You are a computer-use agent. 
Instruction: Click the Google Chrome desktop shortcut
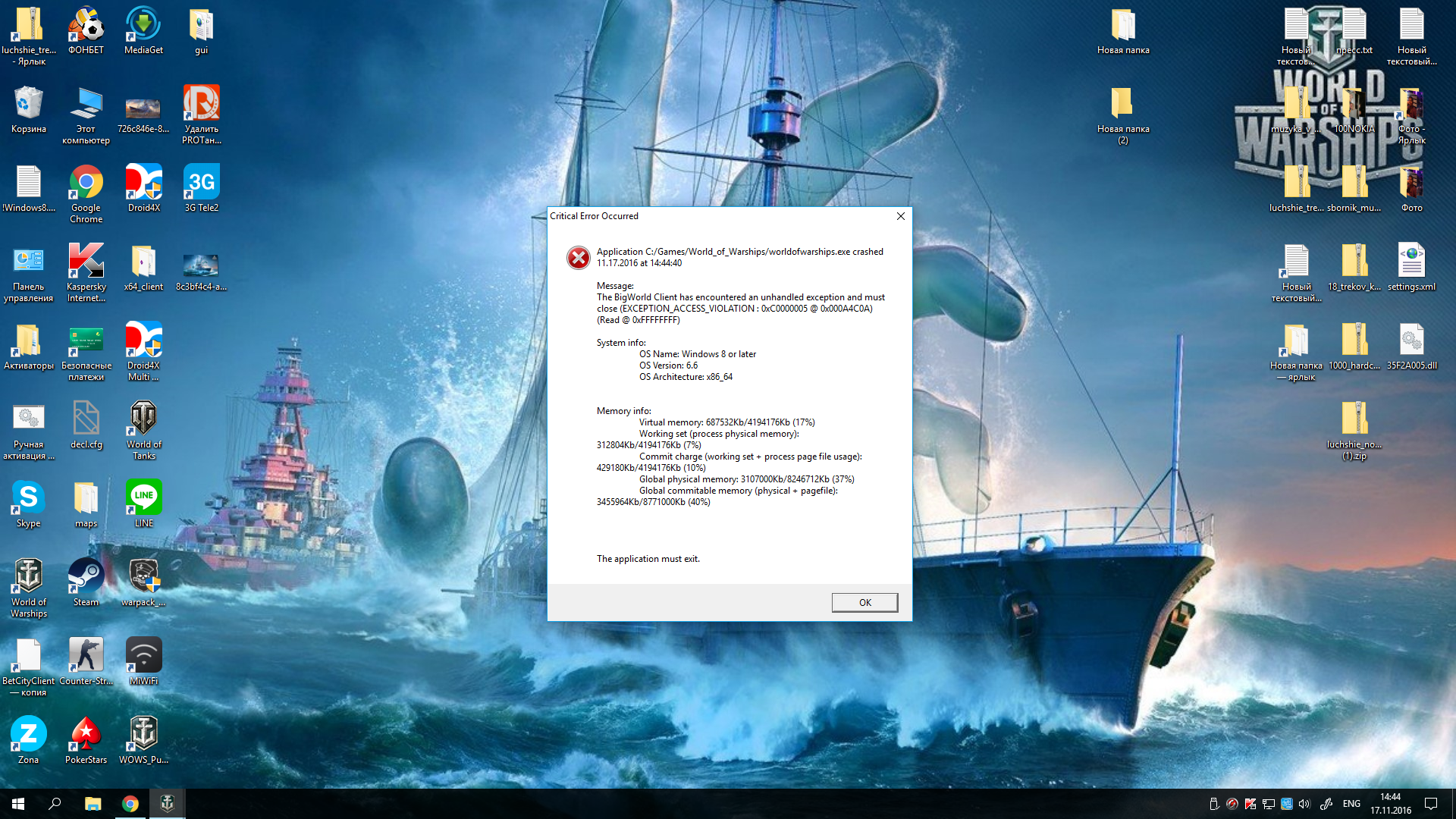pos(86,193)
